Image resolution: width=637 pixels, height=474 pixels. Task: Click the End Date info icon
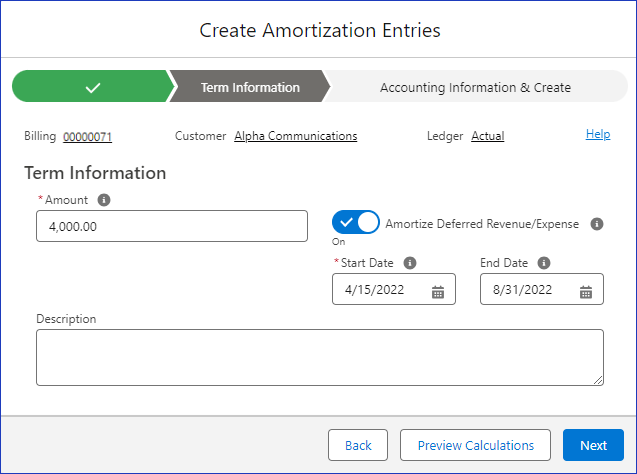tap(544, 263)
